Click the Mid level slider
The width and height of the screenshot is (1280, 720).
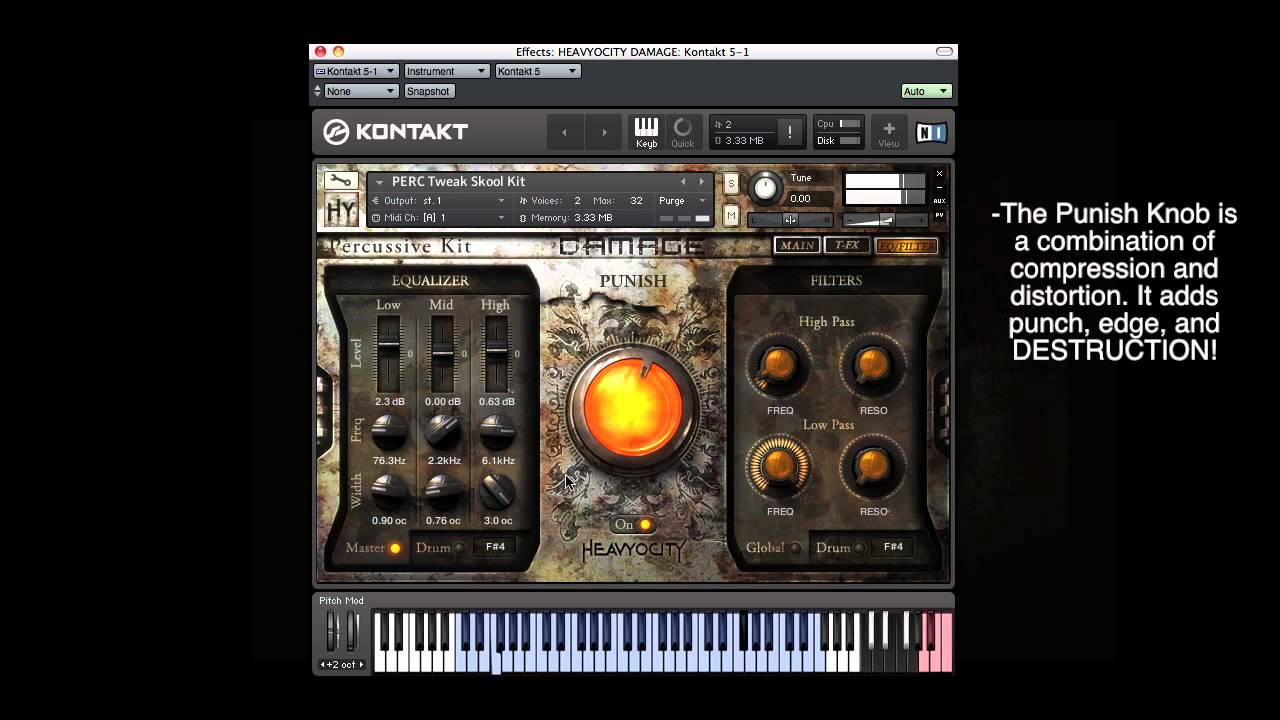(442, 355)
